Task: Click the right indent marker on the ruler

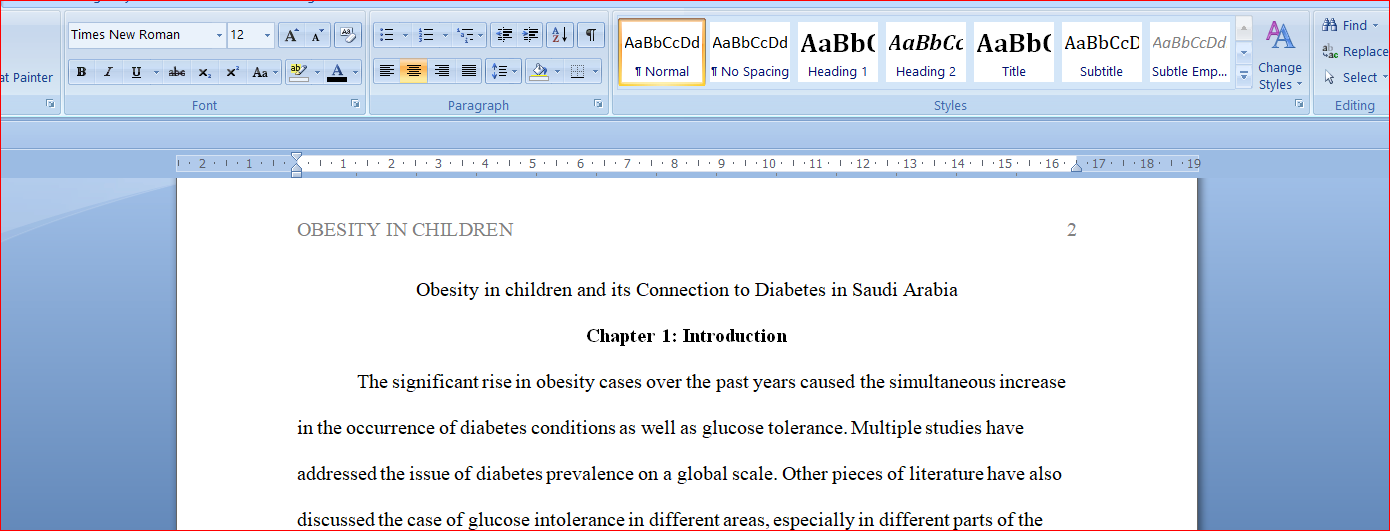Action: [x=1076, y=166]
